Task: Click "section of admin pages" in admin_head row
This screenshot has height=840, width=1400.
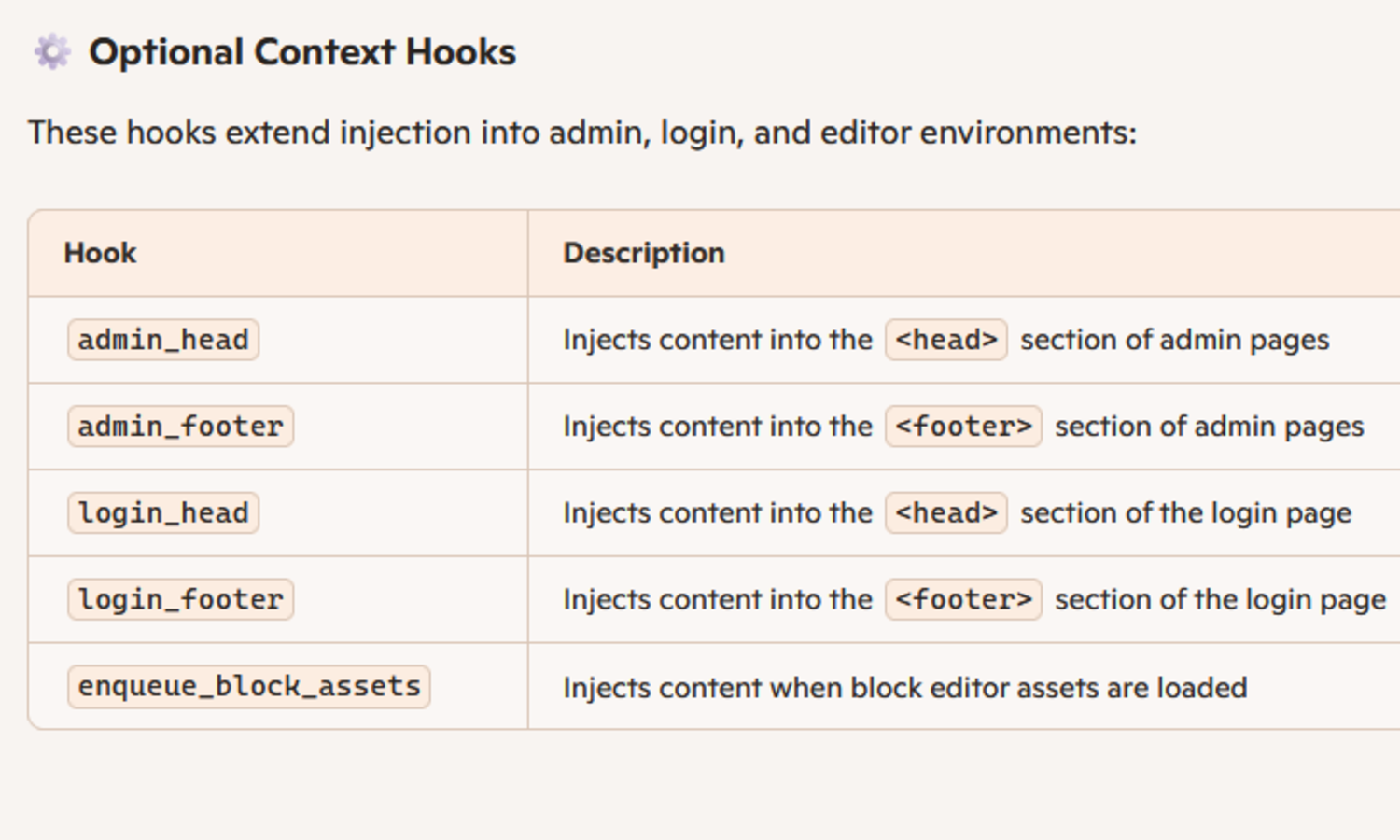Action: [1174, 340]
